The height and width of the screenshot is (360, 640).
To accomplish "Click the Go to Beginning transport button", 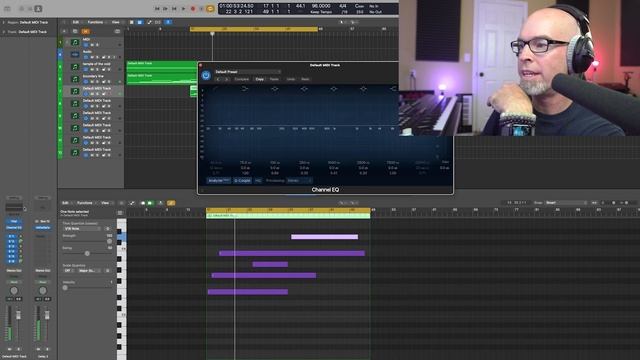I will pyautogui.click(x=174, y=9).
